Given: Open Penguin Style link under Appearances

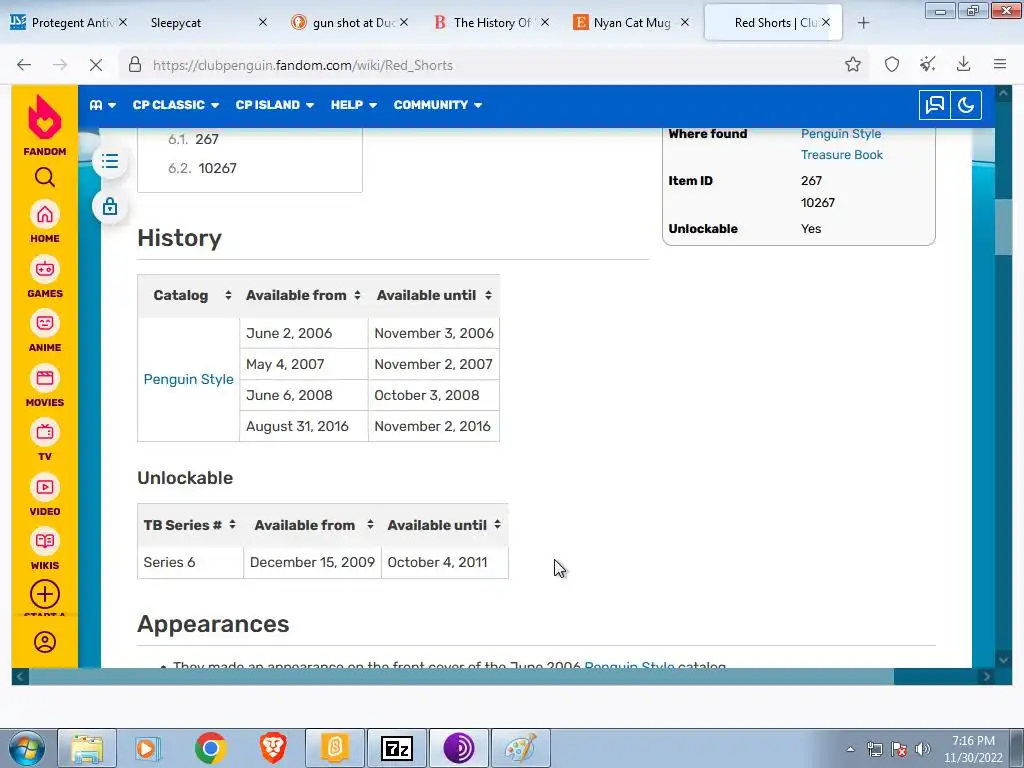Looking at the screenshot, I should [x=629, y=665].
